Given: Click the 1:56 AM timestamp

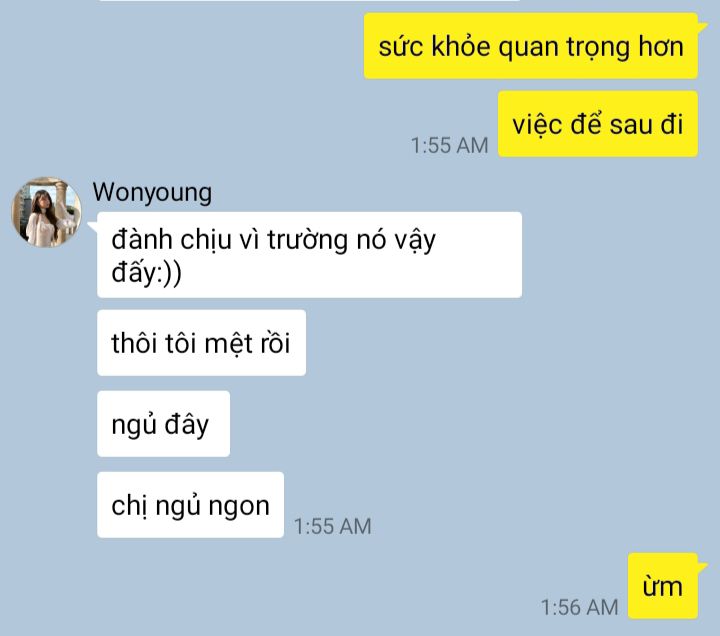Looking at the screenshot, I should click(579, 607).
